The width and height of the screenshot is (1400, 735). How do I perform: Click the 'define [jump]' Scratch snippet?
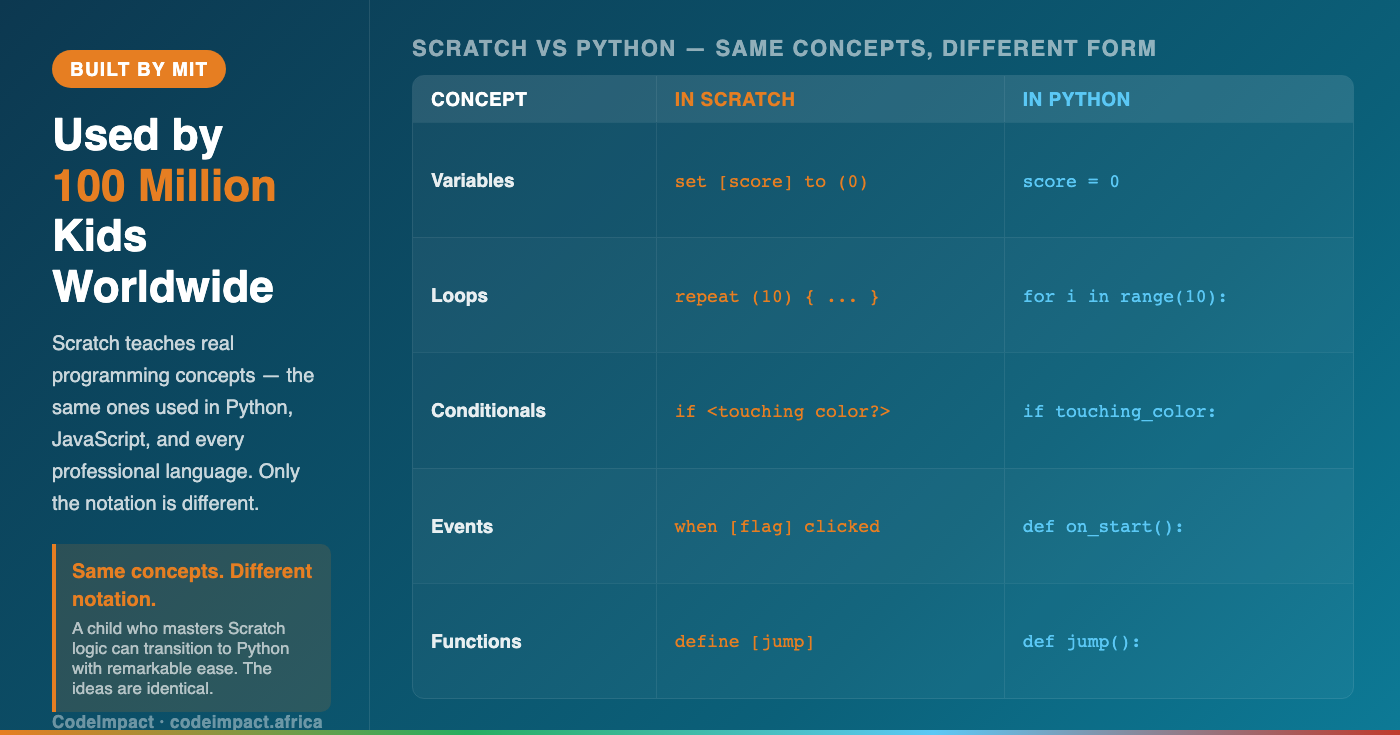[745, 642]
